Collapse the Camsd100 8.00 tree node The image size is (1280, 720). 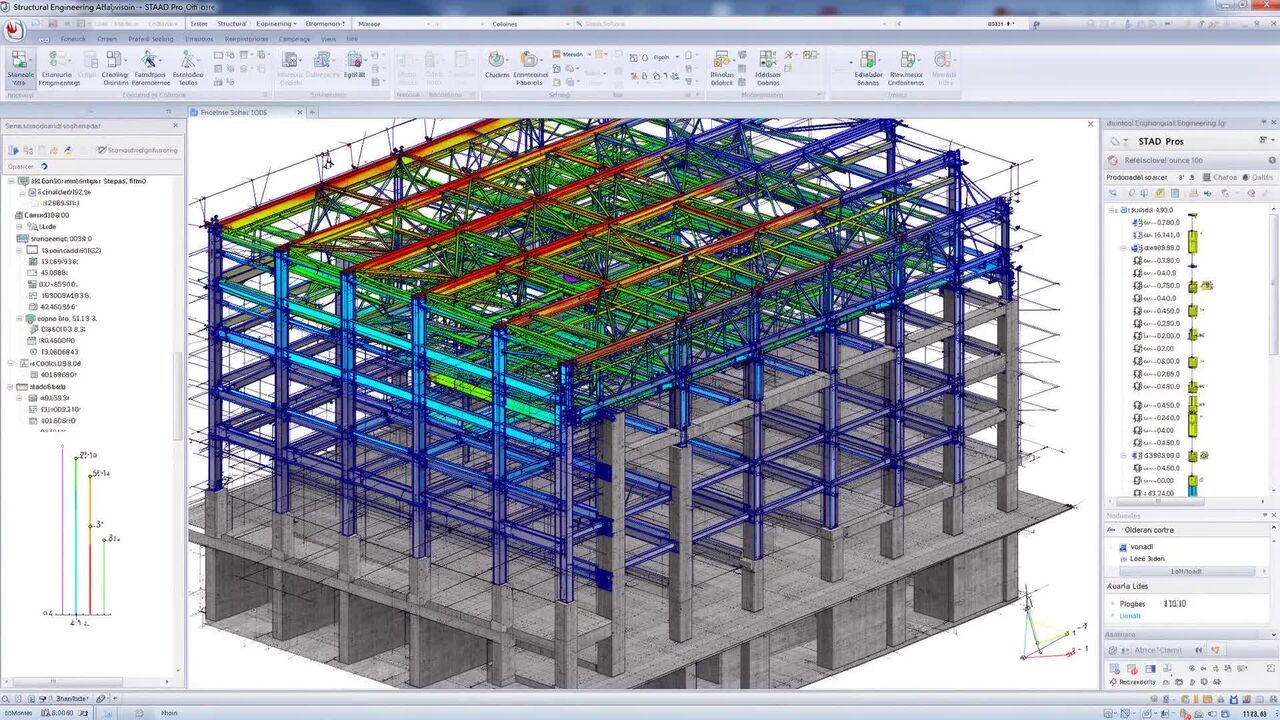tap(17, 215)
